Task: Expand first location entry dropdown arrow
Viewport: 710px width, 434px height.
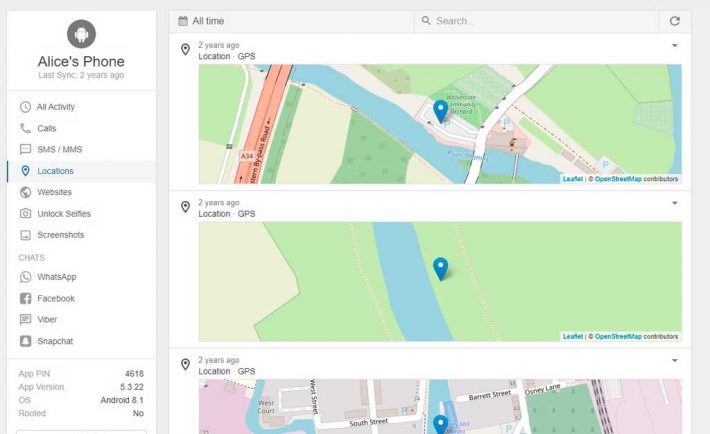Action: point(674,46)
